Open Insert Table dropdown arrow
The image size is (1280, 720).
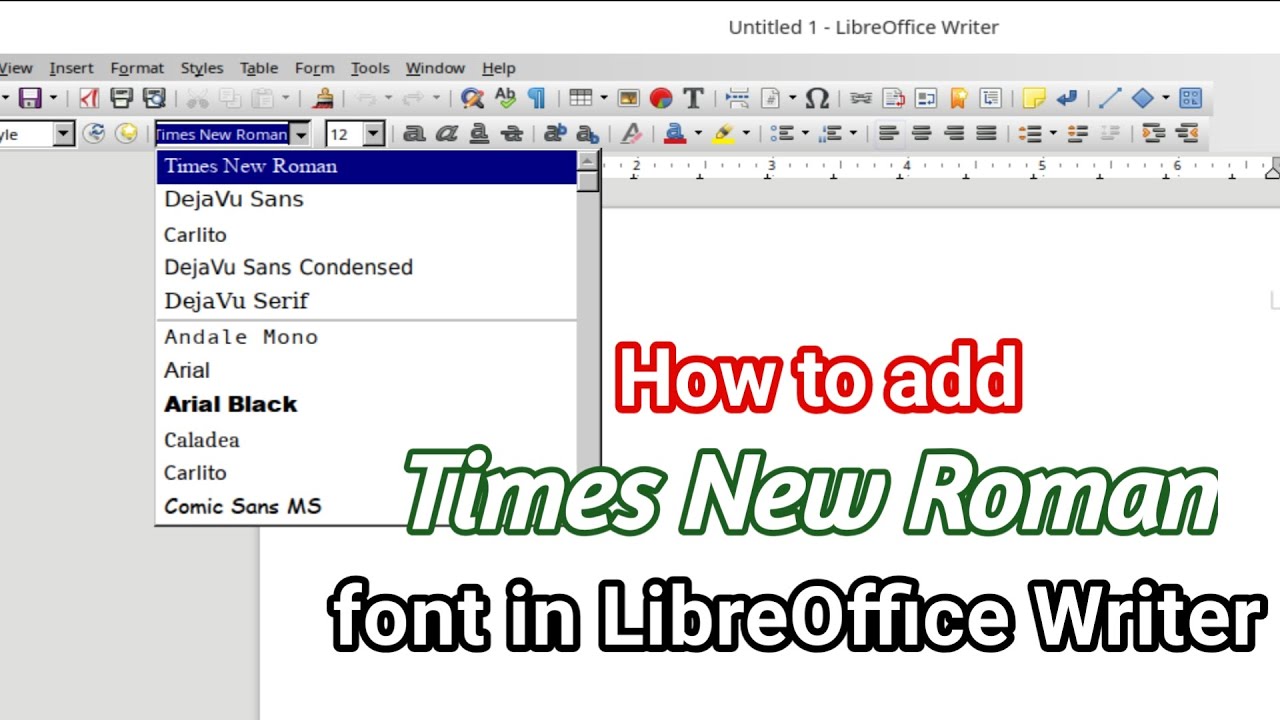(603, 98)
